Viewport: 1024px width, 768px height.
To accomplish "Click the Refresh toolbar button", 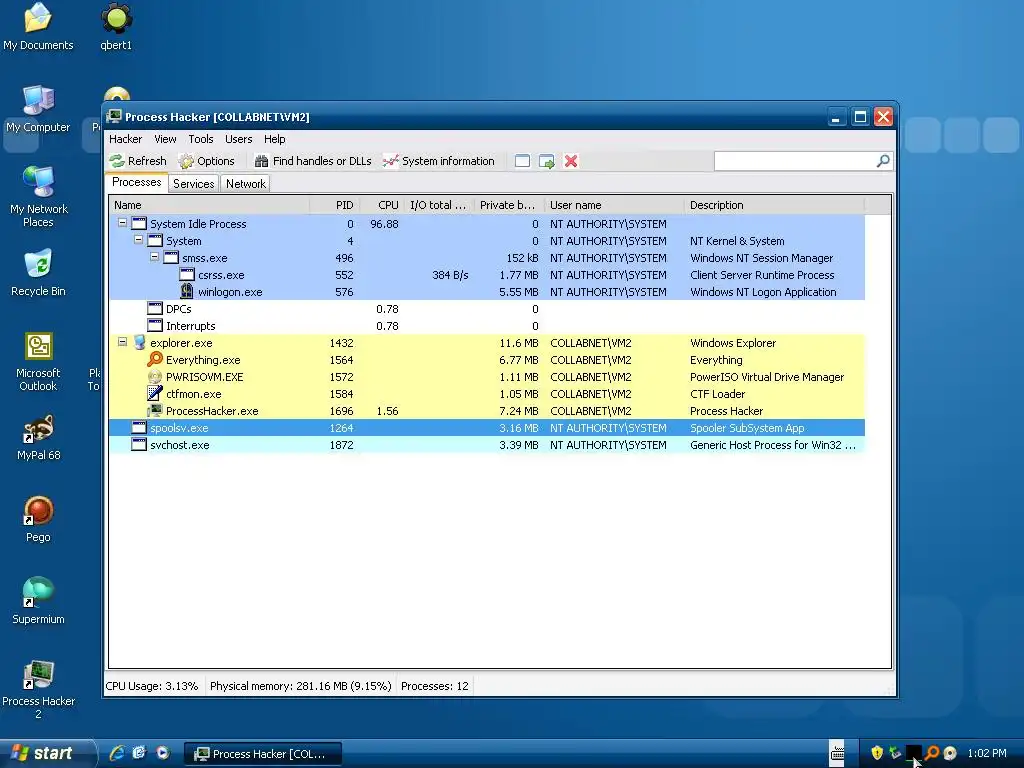I will (x=138, y=161).
